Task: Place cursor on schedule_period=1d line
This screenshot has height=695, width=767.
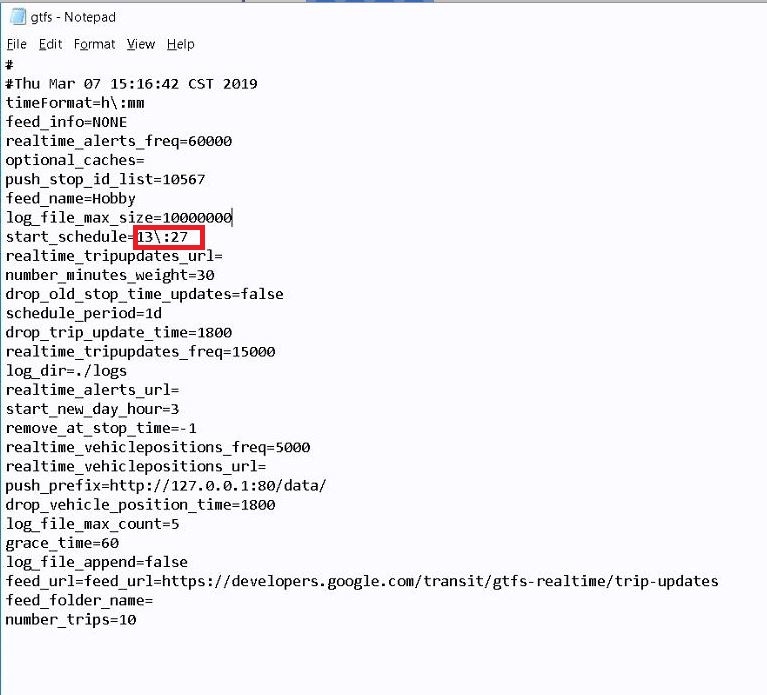Action: pyautogui.click(x=83, y=313)
